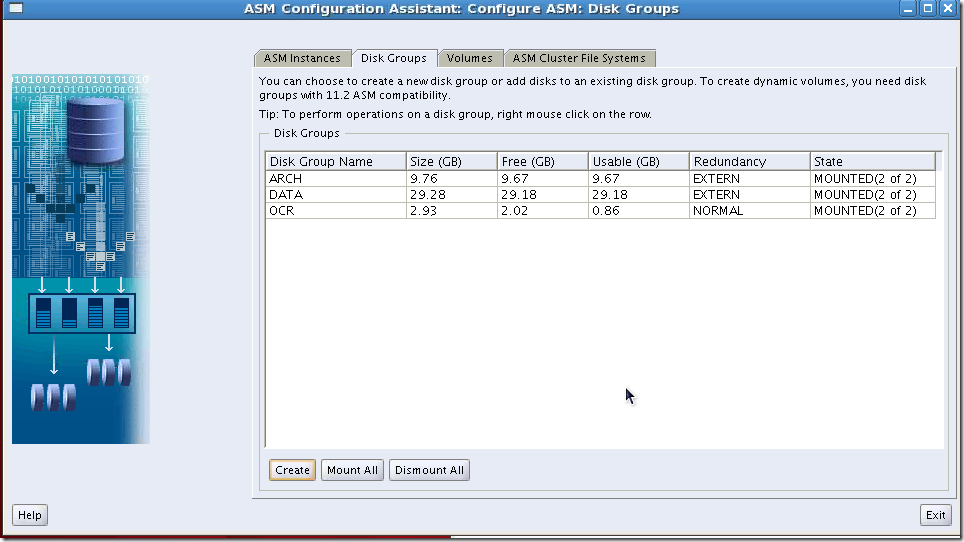Open the Volumes tab

coord(470,58)
